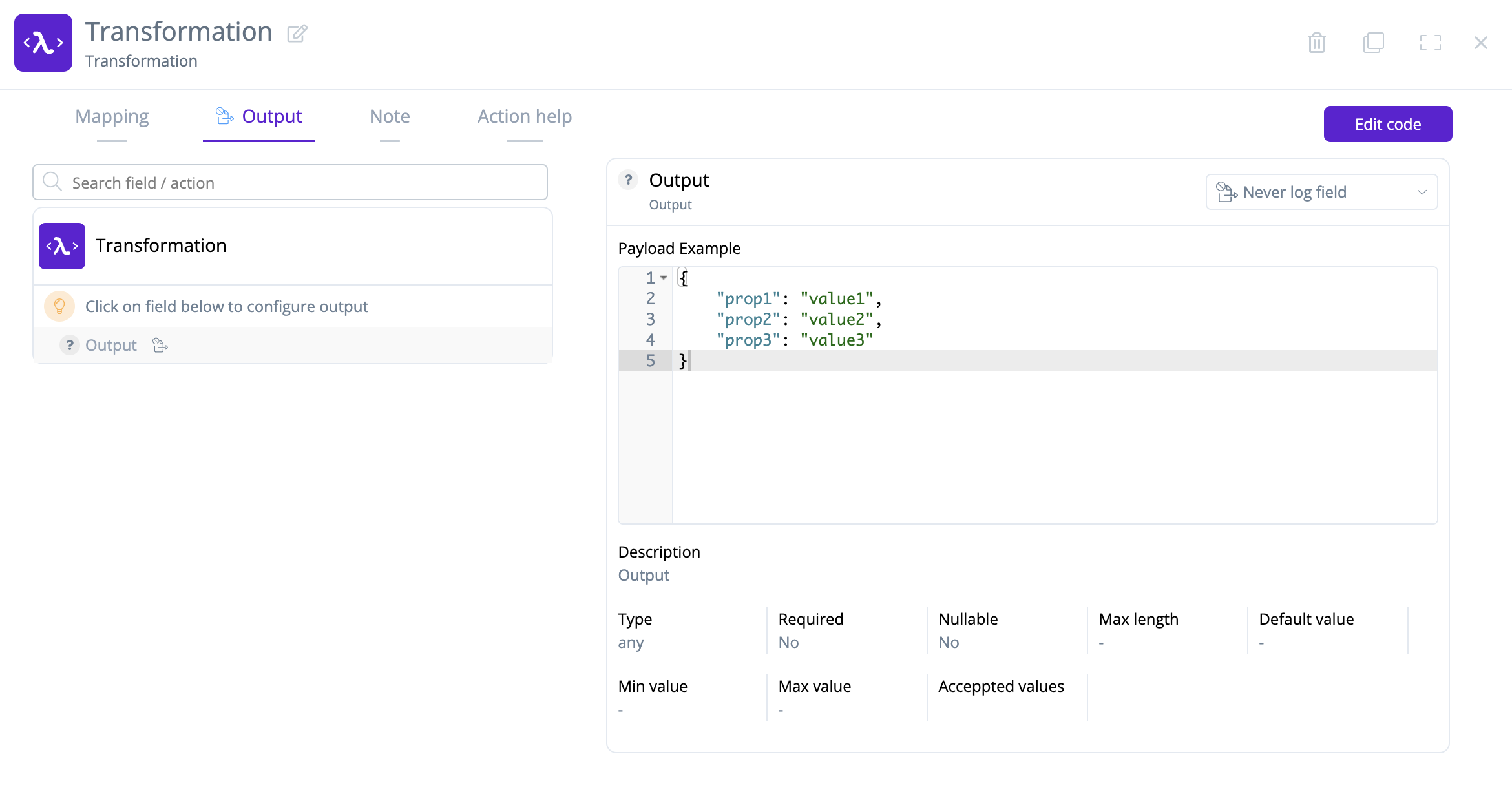Image resolution: width=1512 pixels, height=803 pixels.
Task: Open the Never log field dropdown
Action: [1321, 192]
